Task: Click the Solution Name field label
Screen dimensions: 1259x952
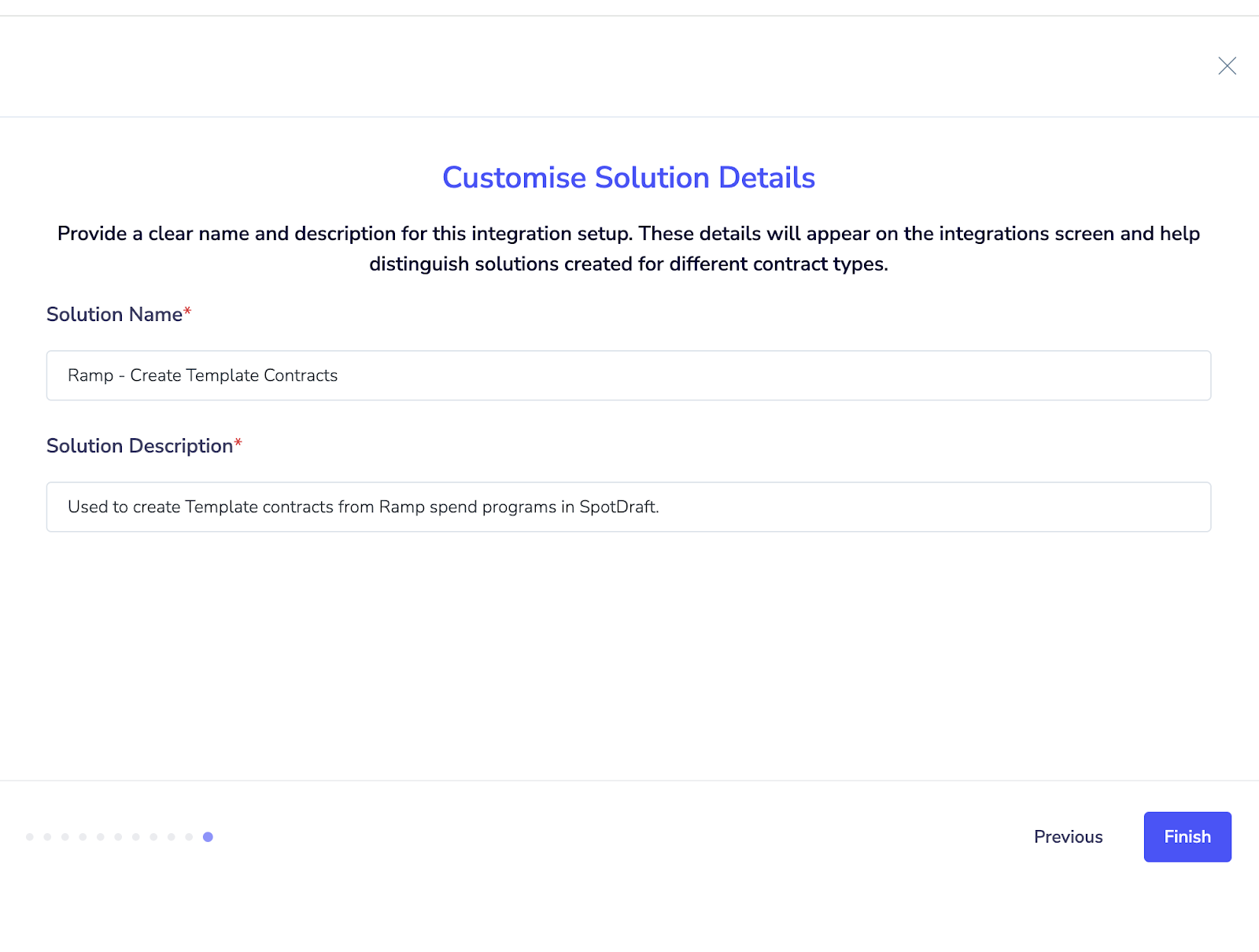Action: point(115,314)
